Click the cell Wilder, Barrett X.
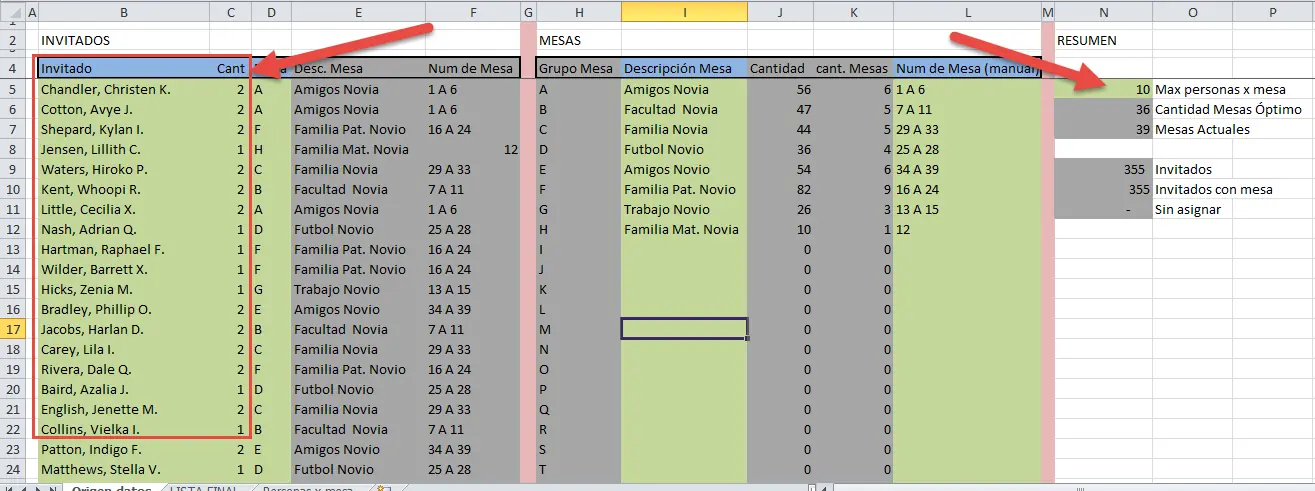This screenshot has height=491, width=1315. tap(124, 269)
